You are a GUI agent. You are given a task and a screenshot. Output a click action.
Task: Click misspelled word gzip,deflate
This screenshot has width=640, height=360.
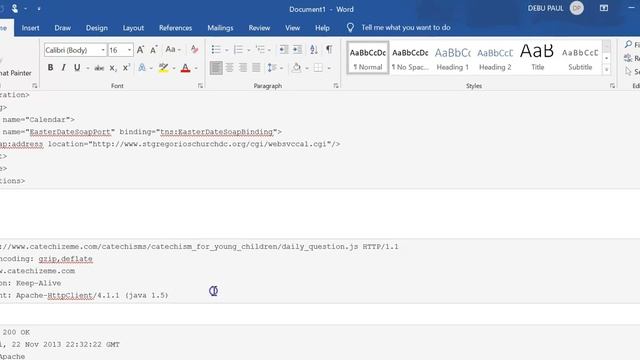tap(65, 259)
